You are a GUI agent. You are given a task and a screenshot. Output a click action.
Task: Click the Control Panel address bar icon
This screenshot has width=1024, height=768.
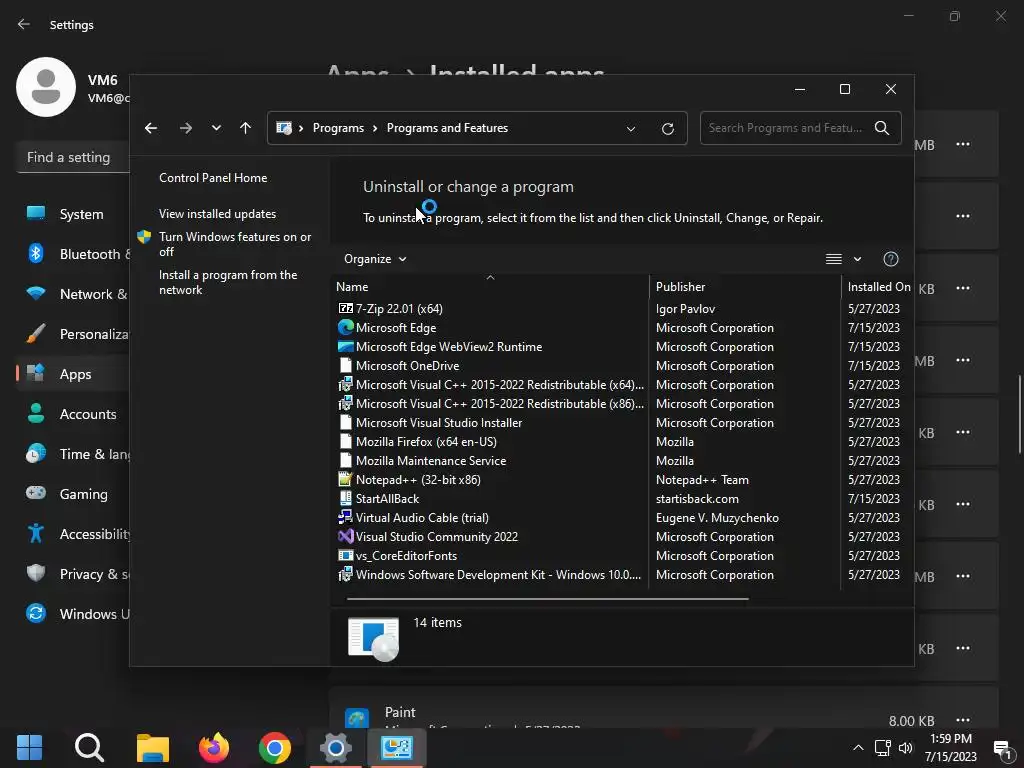click(x=284, y=128)
